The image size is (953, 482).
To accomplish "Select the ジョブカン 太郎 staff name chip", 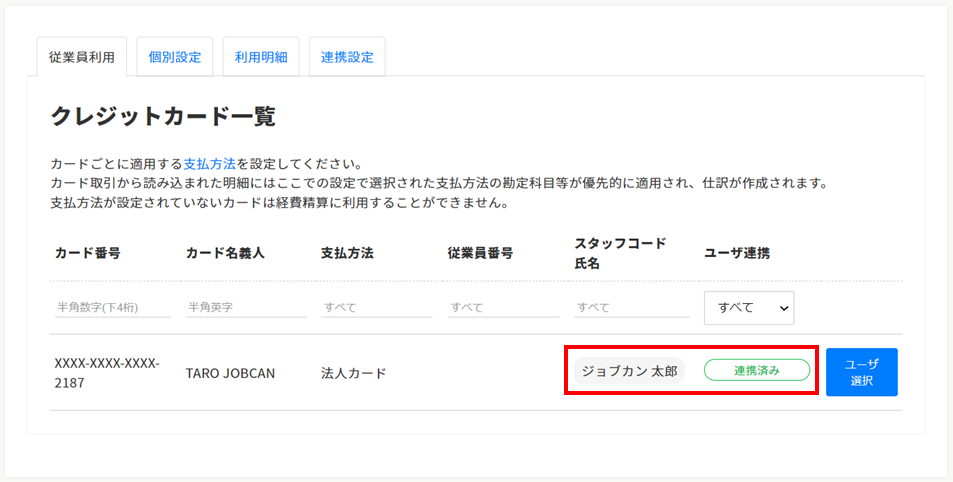I will 629,371.
